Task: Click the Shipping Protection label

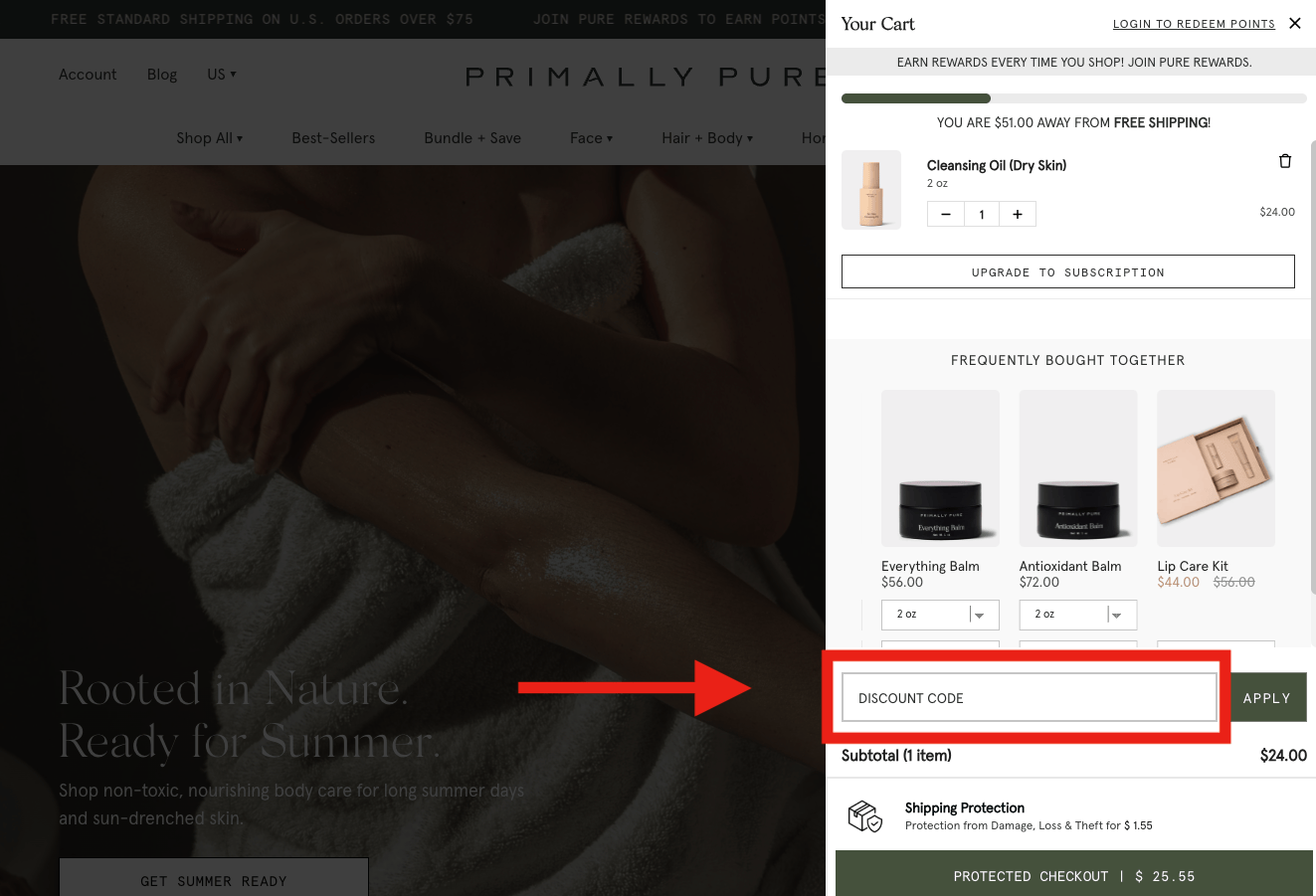Action: coord(964,807)
